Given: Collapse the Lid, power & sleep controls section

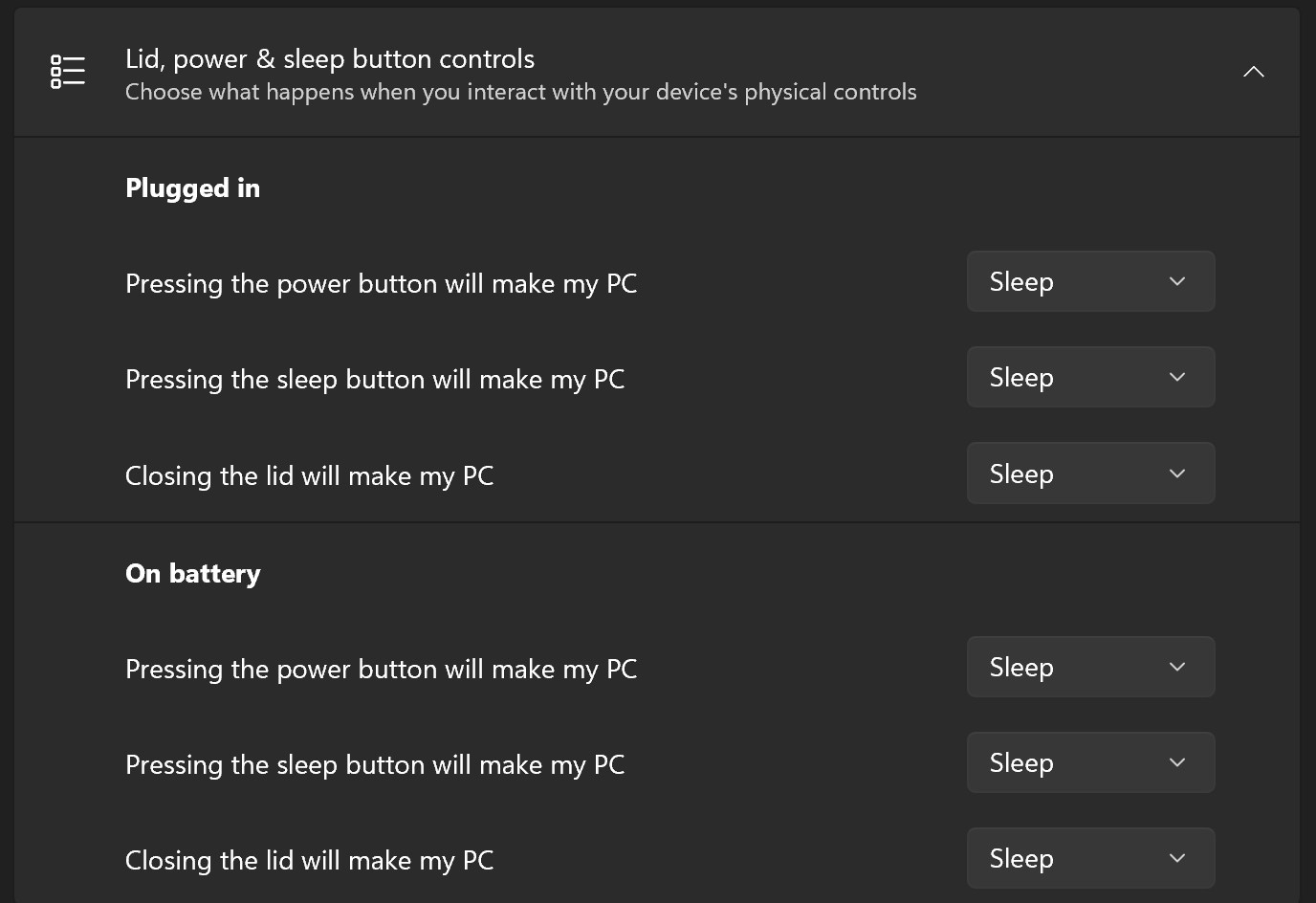Looking at the screenshot, I should coord(1253,71).
